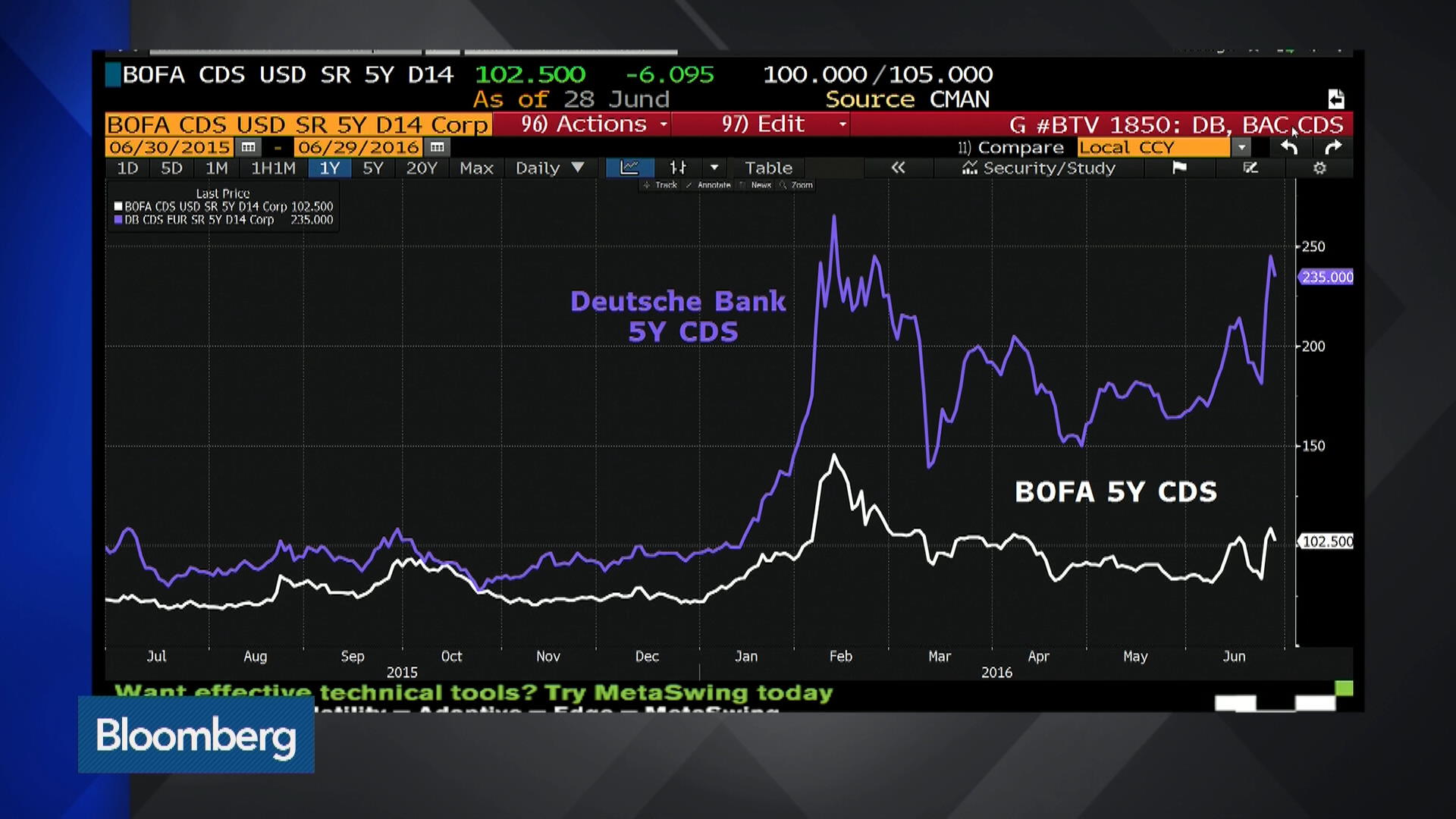Collapse panel with double chevron icon

pos(898,168)
